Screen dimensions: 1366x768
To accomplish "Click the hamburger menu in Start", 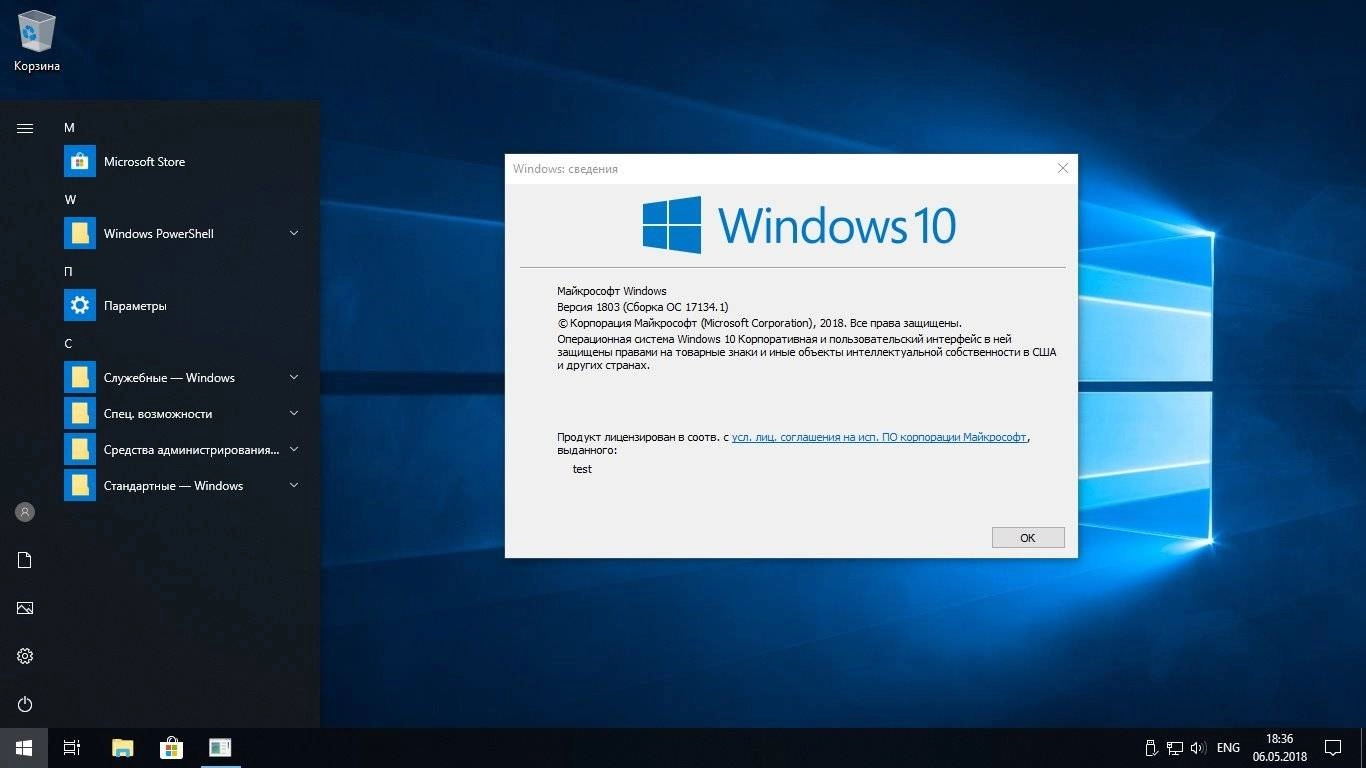I will click(x=25, y=128).
